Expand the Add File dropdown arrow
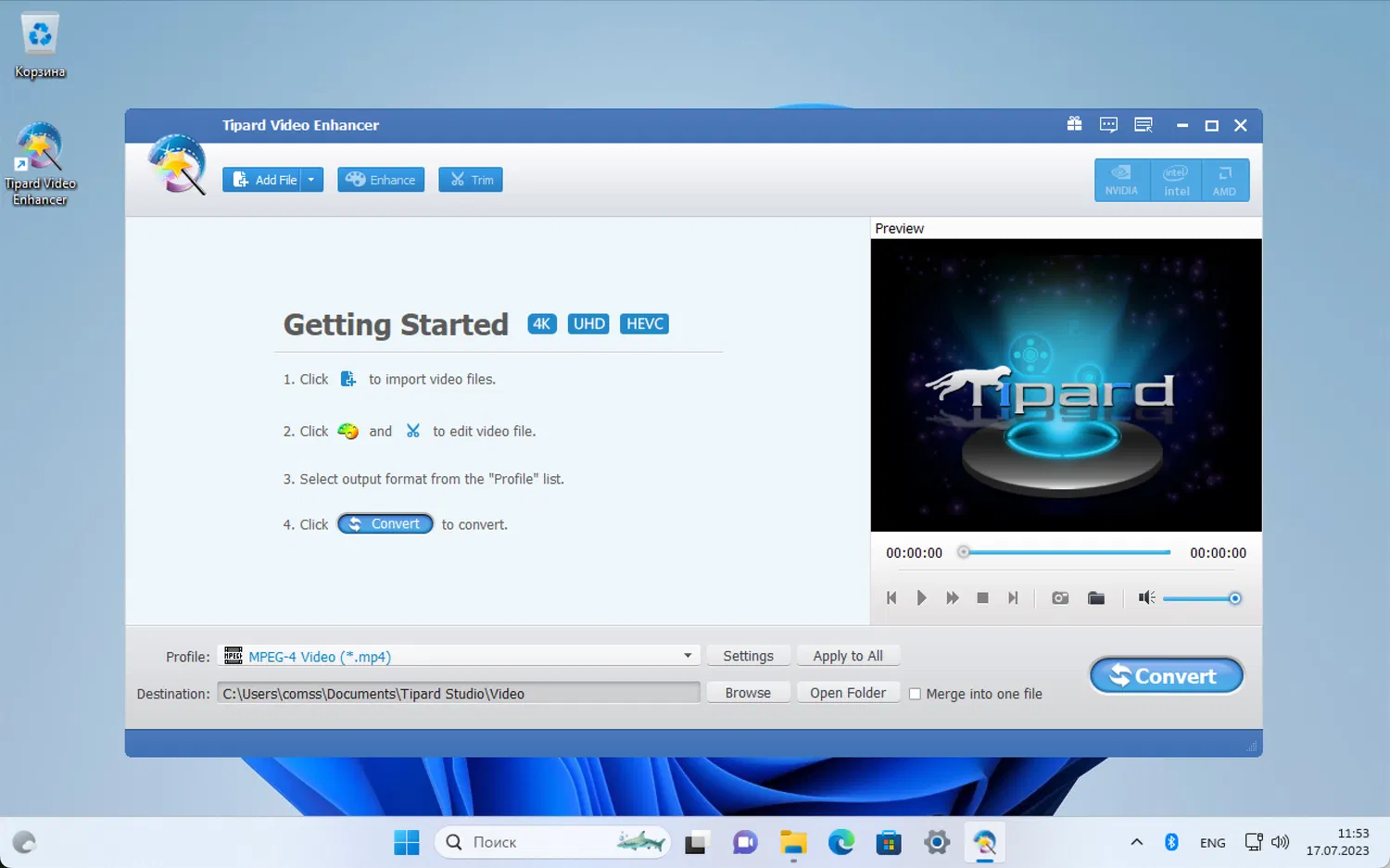This screenshot has width=1390, height=868. coord(311,180)
